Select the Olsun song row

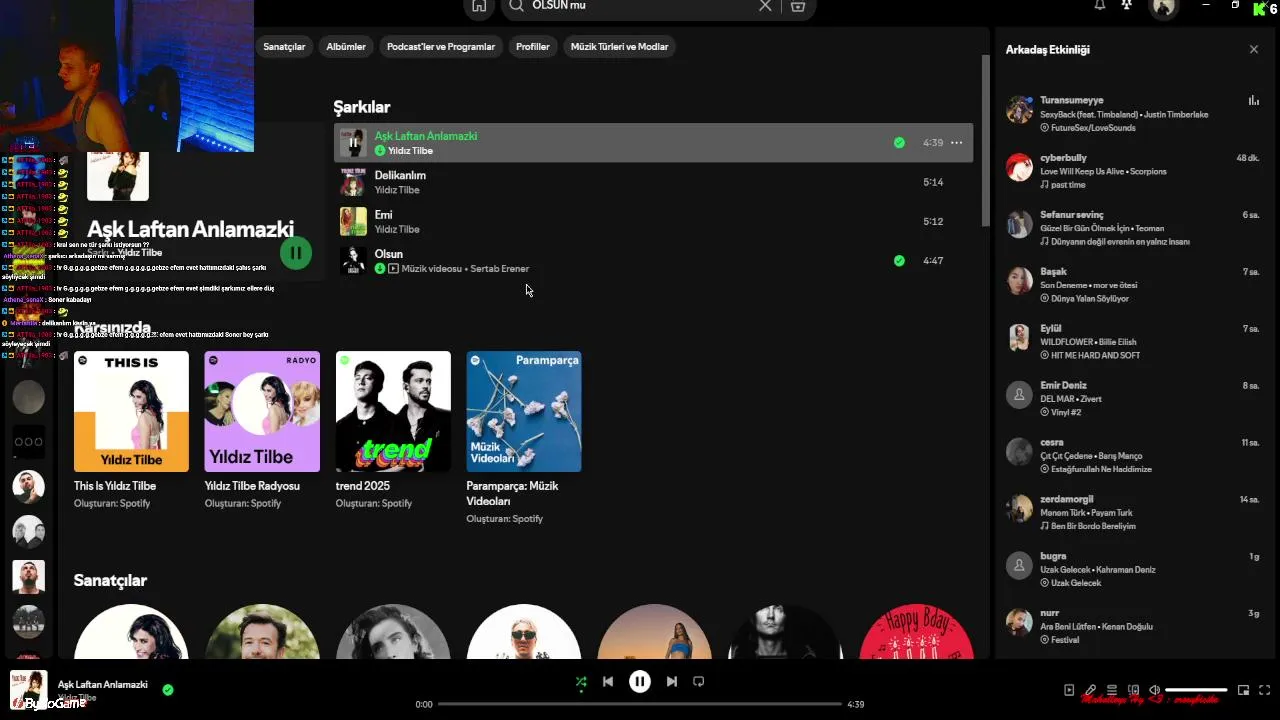(653, 261)
